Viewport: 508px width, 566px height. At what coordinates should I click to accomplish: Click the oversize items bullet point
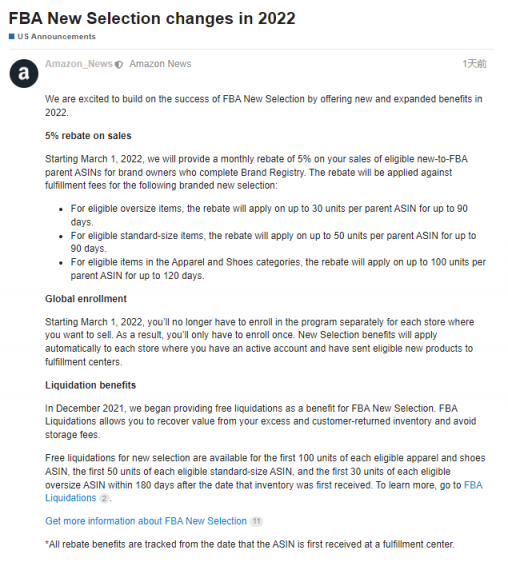click(269, 215)
